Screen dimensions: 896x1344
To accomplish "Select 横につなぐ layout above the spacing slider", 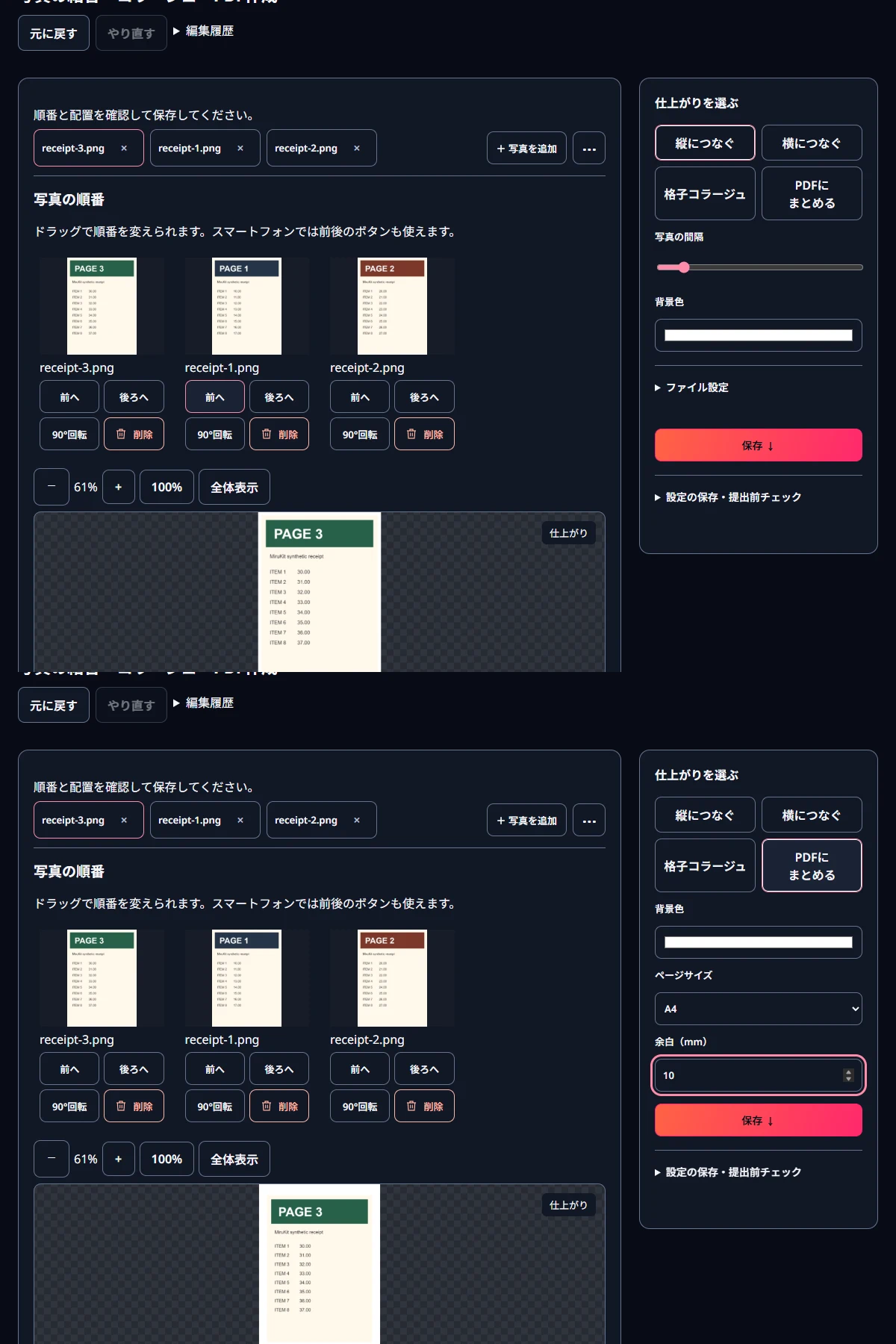I will tap(812, 143).
